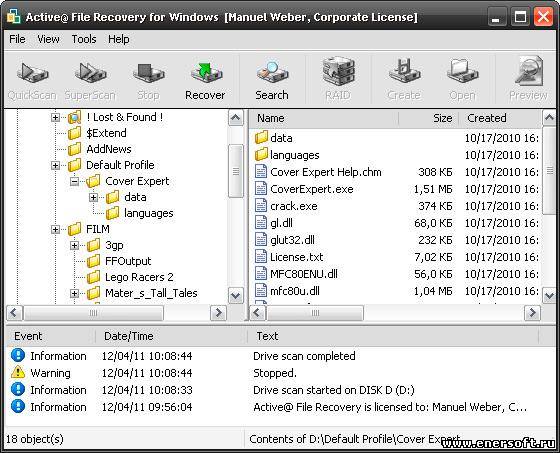Image resolution: width=560 pixels, height=453 pixels.
Task: Click the info icon for Drive scan completed
Action: pos(18,355)
